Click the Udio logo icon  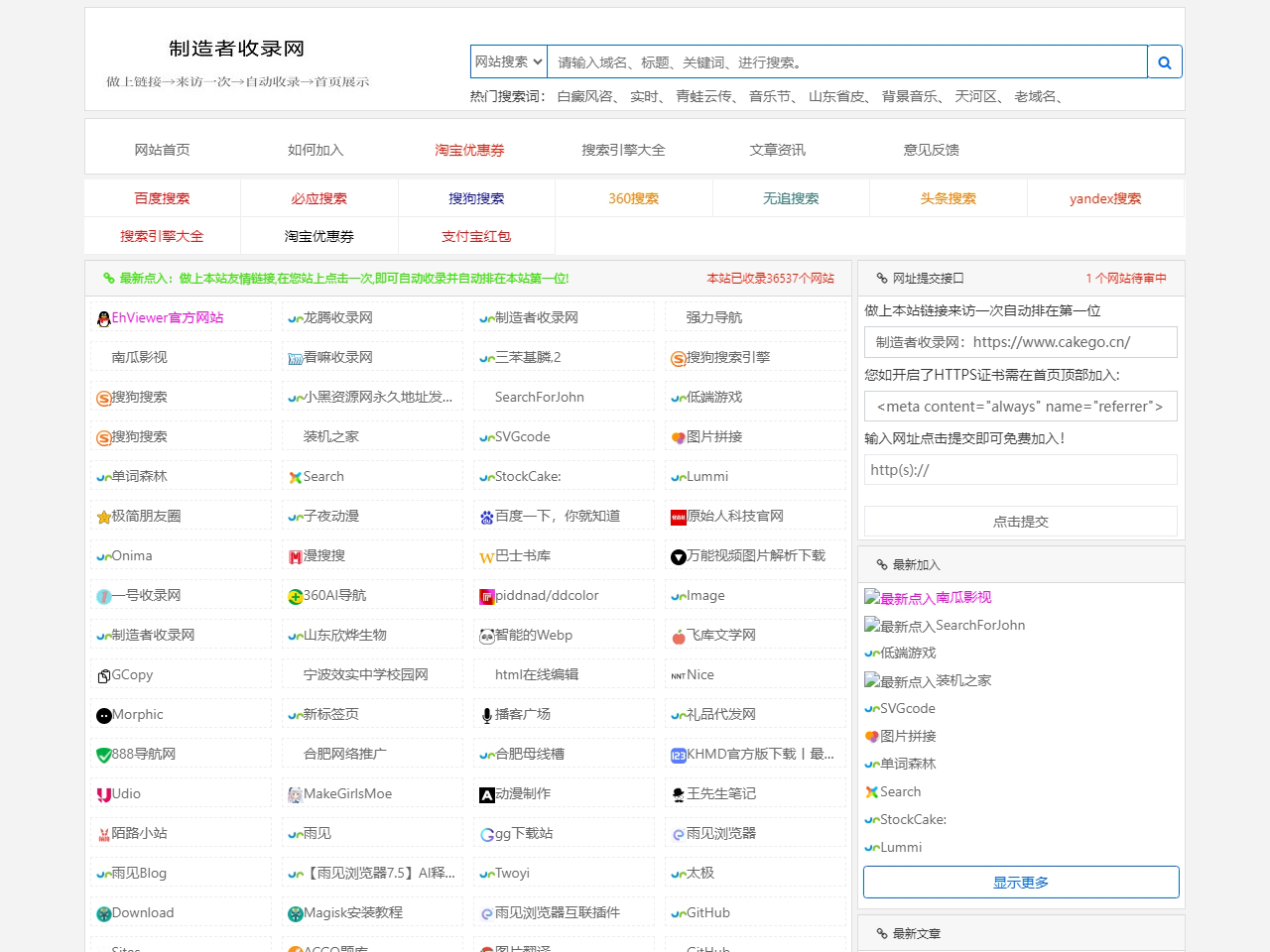point(103,794)
